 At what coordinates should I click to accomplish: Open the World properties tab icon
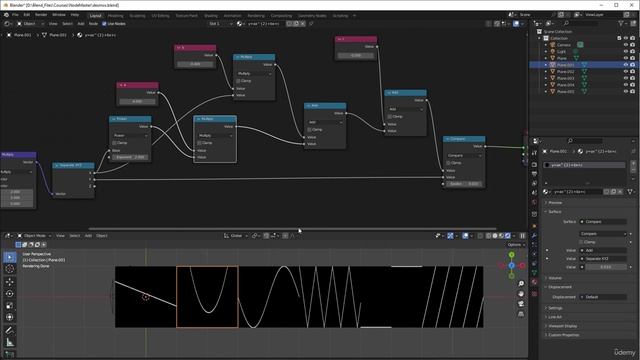534,202
